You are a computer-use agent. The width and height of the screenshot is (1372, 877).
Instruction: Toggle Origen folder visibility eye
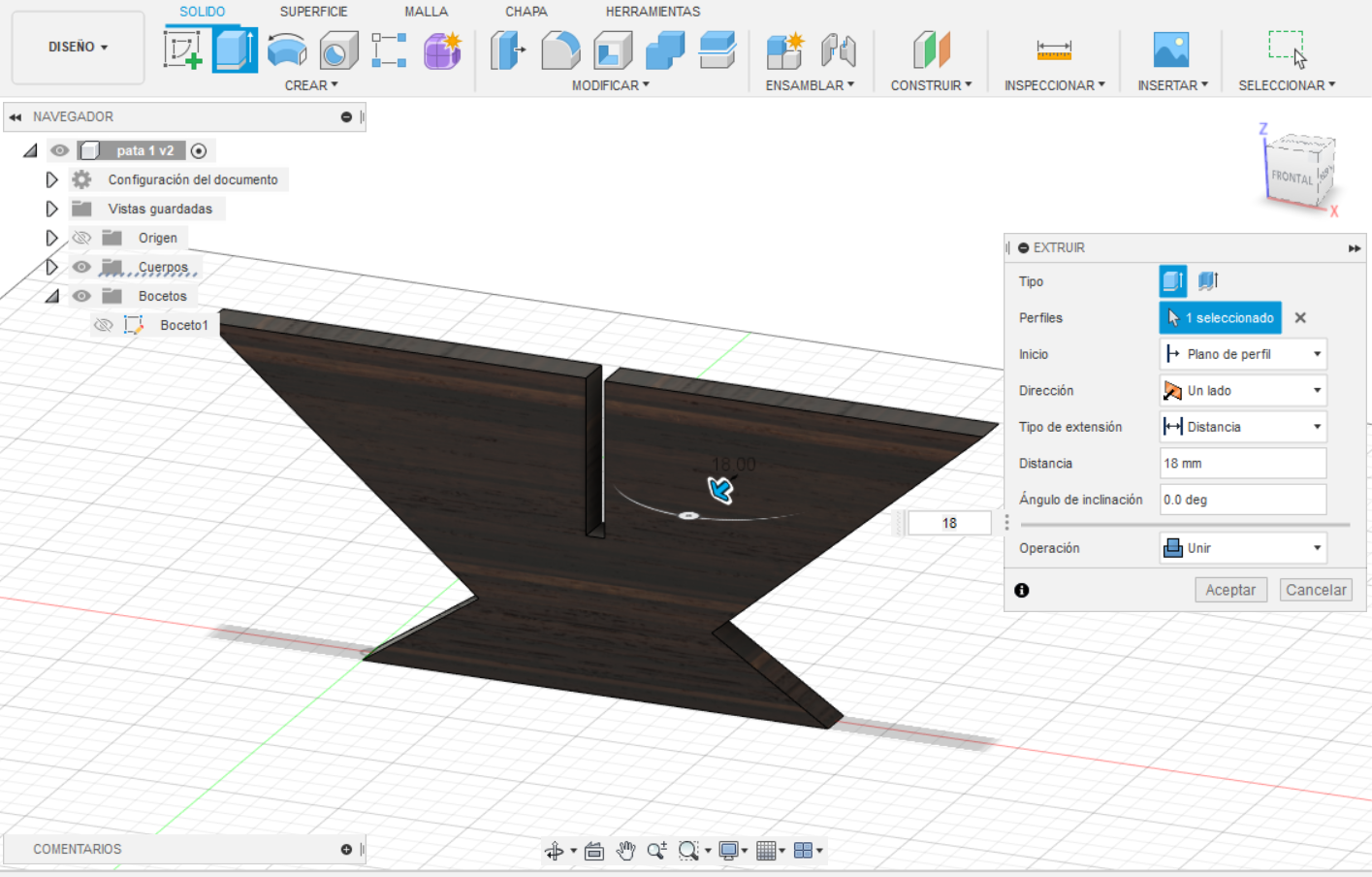click(x=81, y=238)
